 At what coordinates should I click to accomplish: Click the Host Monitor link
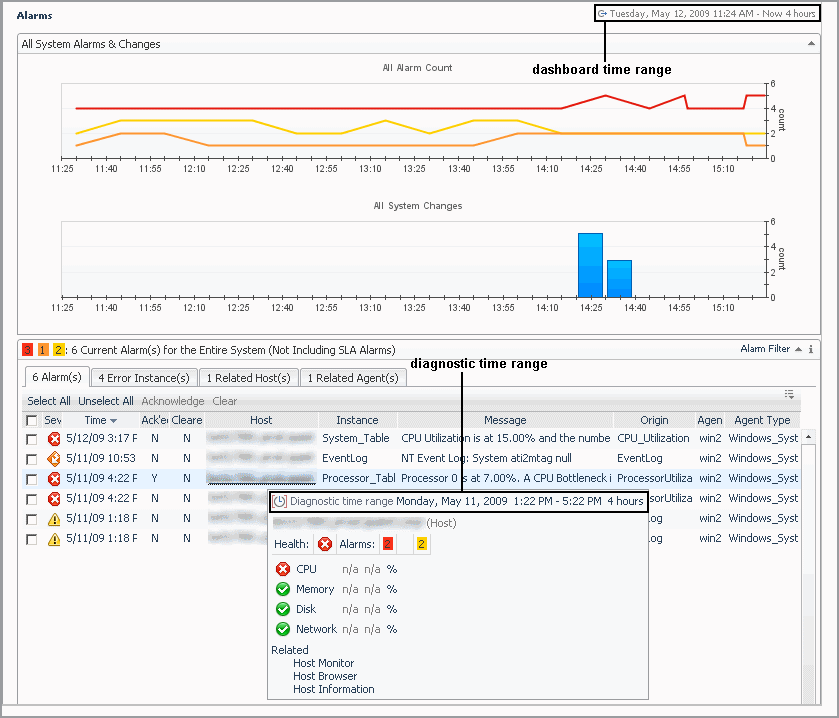(x=323, y=663)
